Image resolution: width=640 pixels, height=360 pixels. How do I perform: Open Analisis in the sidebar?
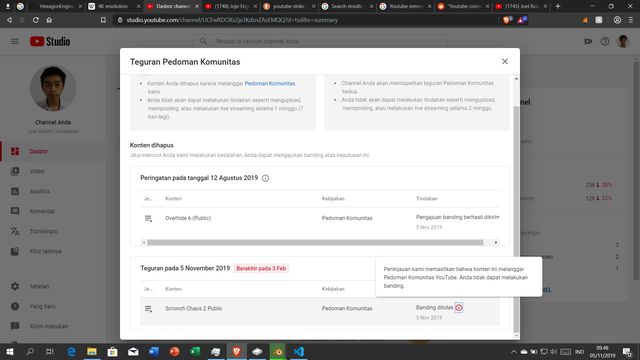(53, 191)
